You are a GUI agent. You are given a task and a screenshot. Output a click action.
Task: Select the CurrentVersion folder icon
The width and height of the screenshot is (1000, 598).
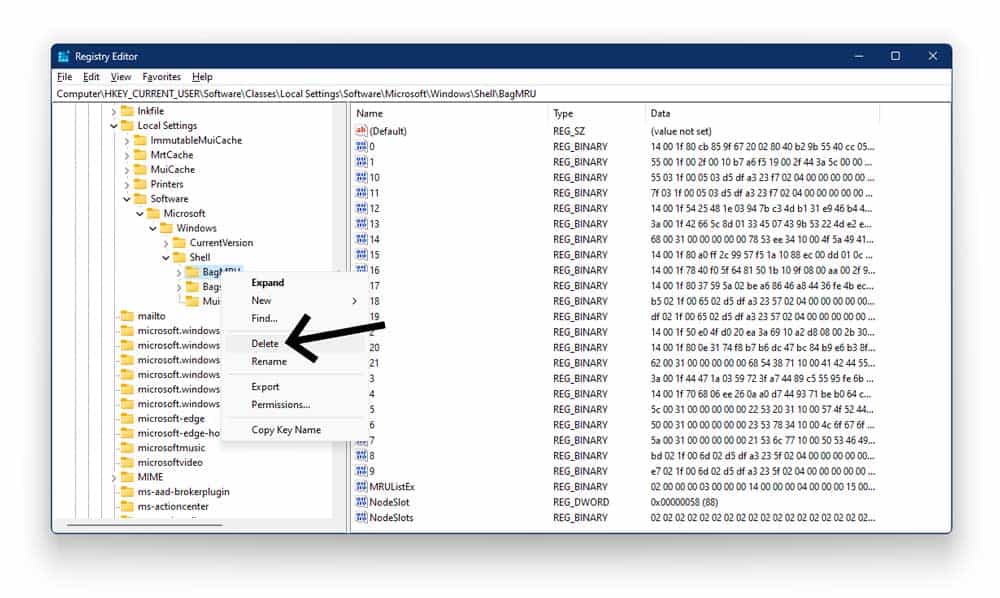[179, 243]
